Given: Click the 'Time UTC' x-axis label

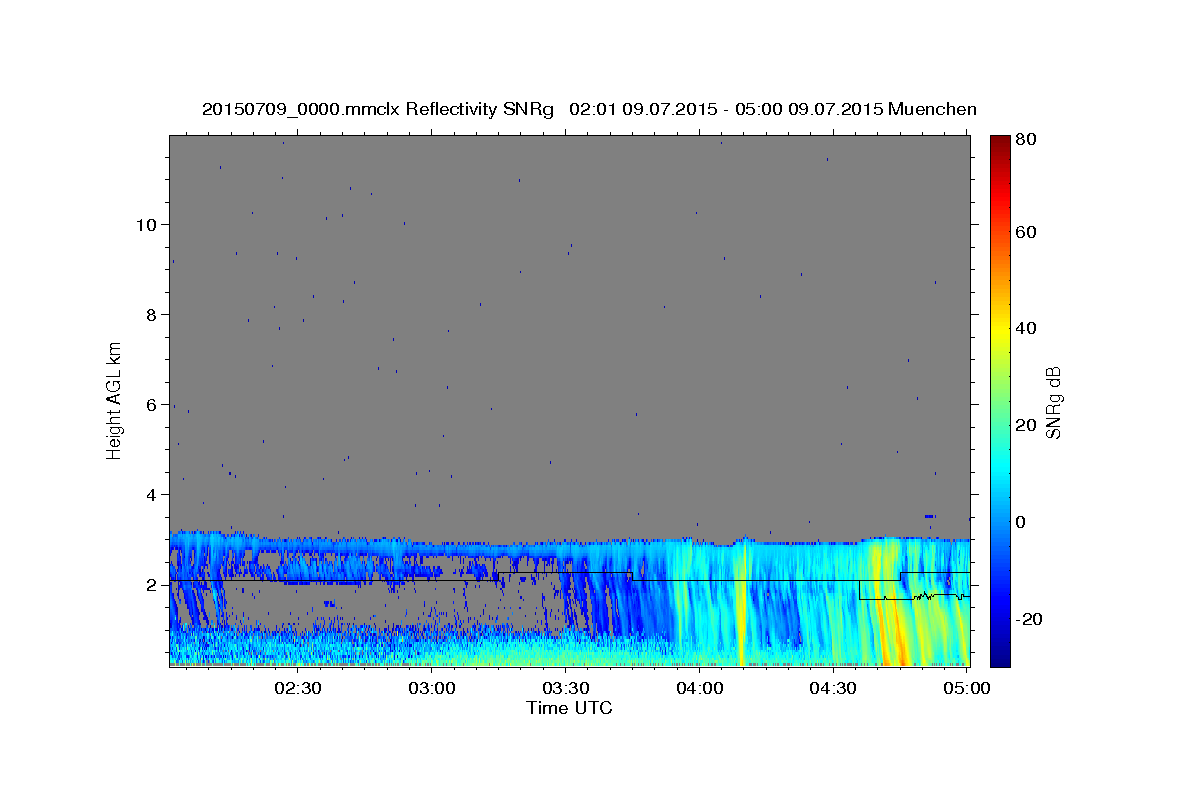Looking at the screenshot, I should click(569, 708).
